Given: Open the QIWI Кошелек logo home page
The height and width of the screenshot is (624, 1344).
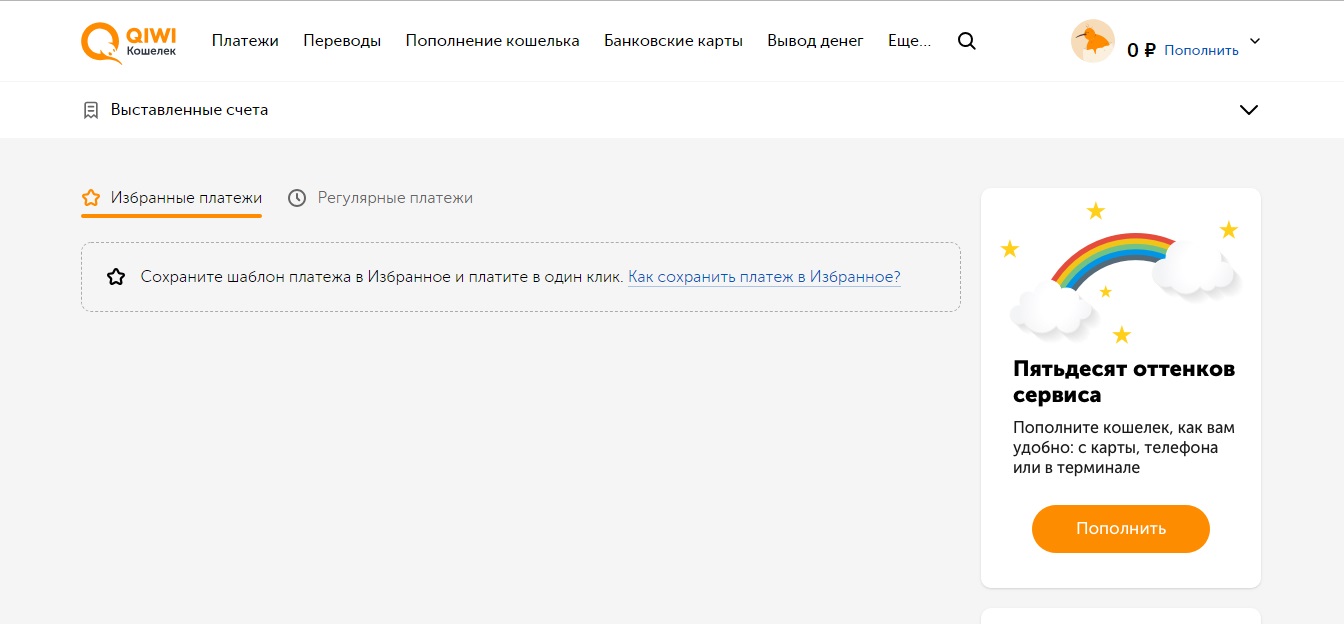Looking at the screenshot, I should (128, 43).
